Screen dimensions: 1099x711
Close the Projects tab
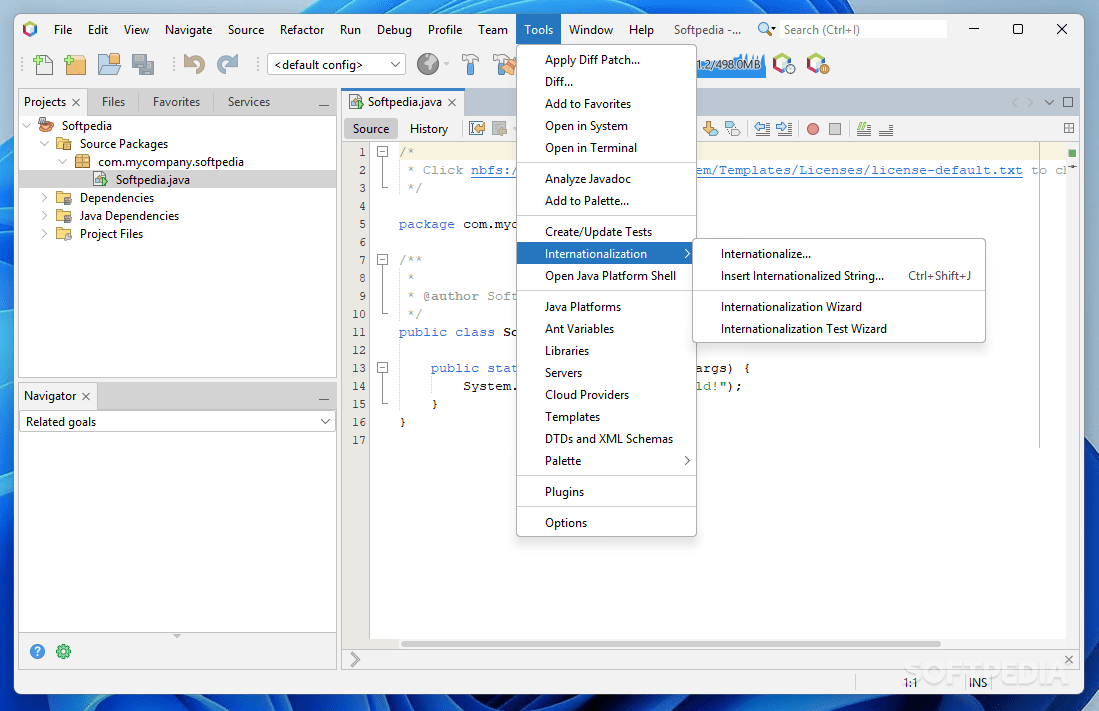pyautogui.click(x=76, y=102)
